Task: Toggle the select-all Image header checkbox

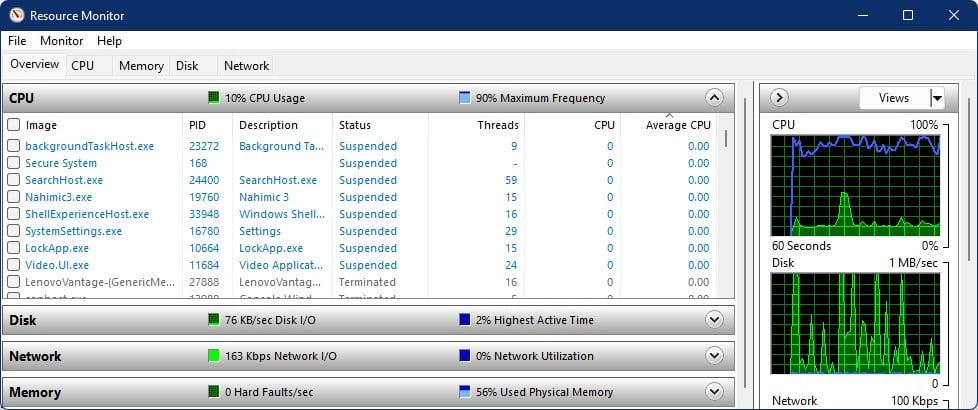Action: click(x=14, y=125)
